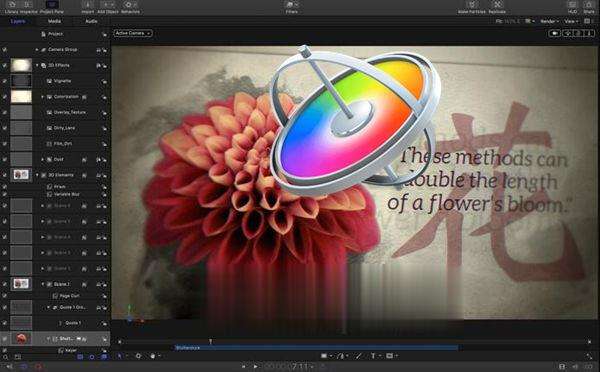Click the playhead in the mini-timeline

(x=210, y=341)
